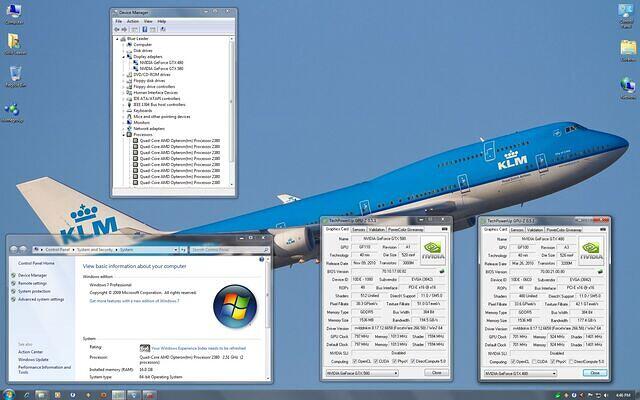Click the back arrow in Device Manager toolbar

tap(117, 29)
